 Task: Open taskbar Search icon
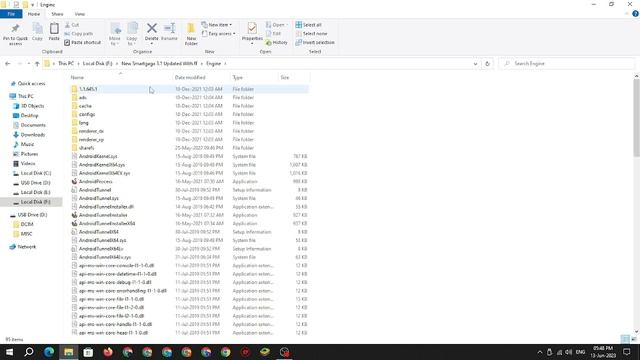pos(29,352)
